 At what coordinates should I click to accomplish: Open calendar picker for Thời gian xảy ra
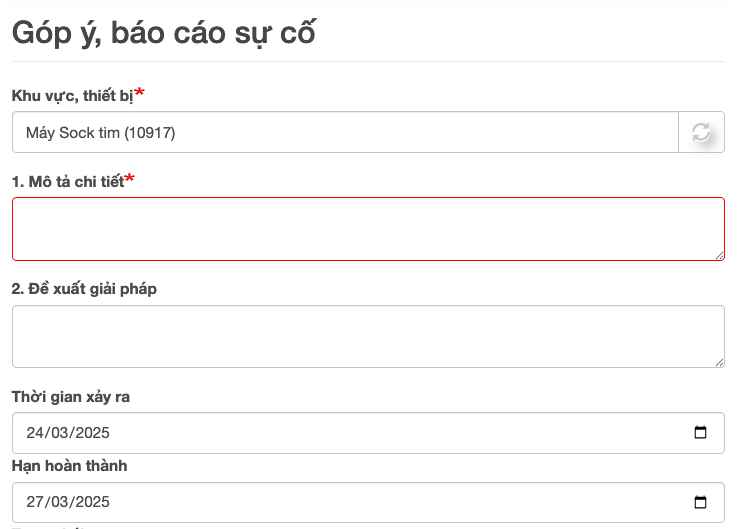tap(700, 433)
